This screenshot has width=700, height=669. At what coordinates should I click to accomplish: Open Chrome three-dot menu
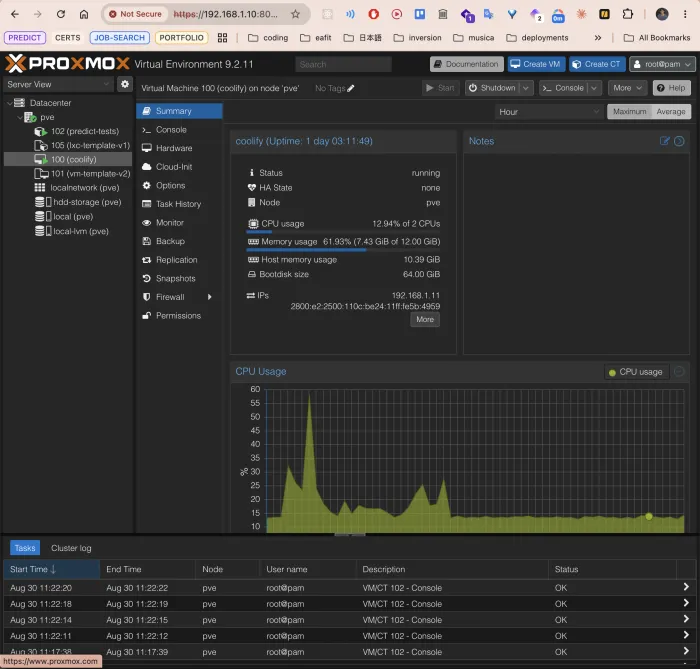point(685,14)
